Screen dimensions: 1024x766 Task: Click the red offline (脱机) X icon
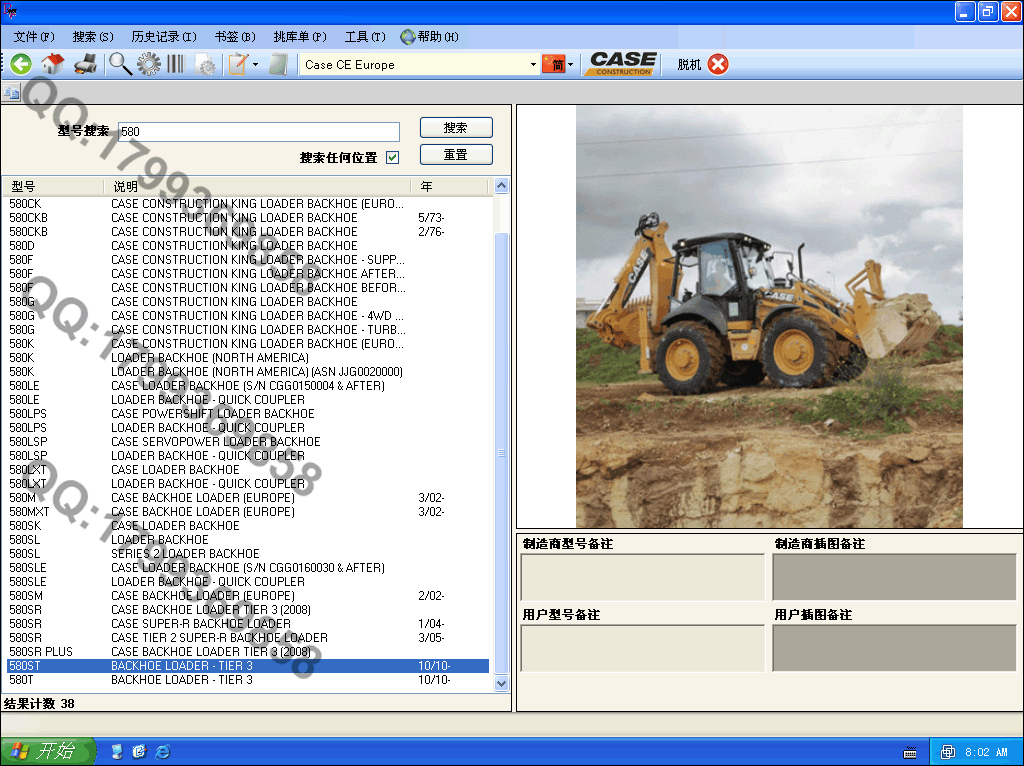[x=718, y=64]
